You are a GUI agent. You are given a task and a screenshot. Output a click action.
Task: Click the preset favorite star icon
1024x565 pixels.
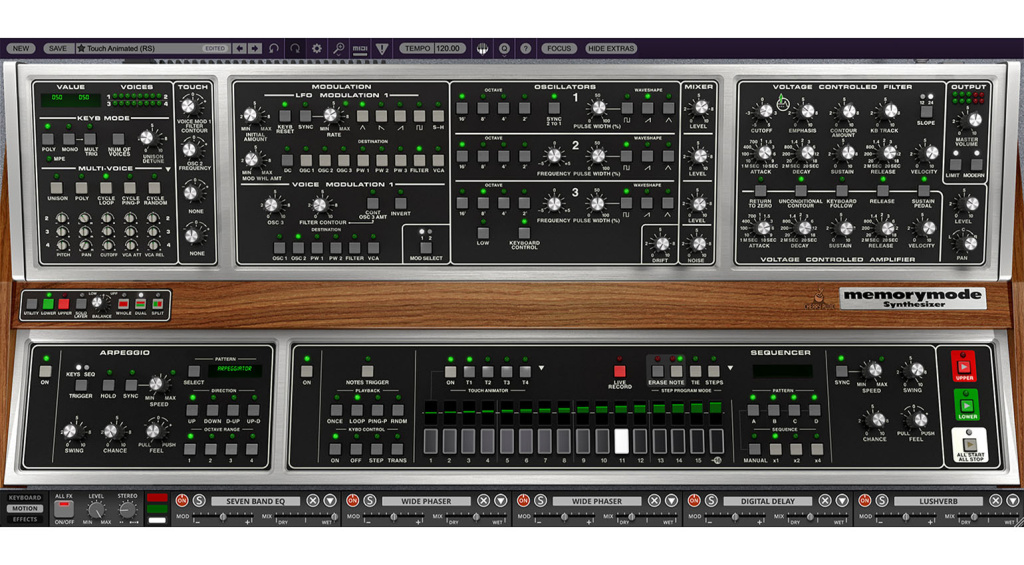(81, 48)
